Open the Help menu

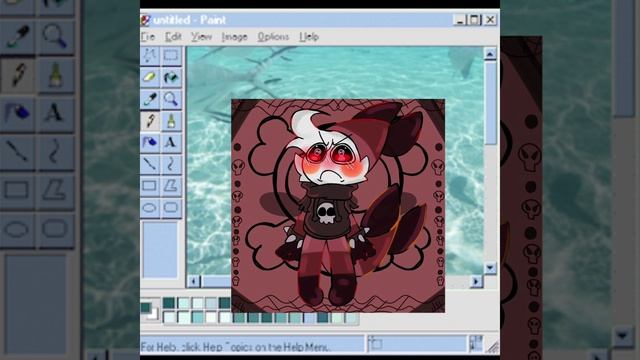[309, 37]
